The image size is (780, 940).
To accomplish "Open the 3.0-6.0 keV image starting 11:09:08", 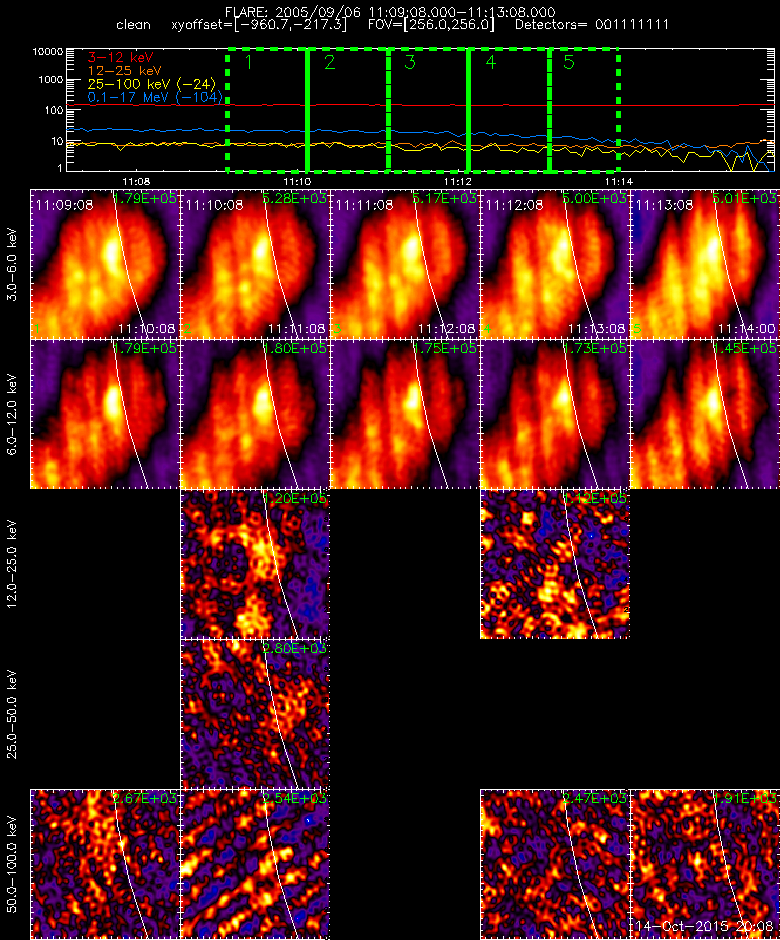I will coord(105,264).
